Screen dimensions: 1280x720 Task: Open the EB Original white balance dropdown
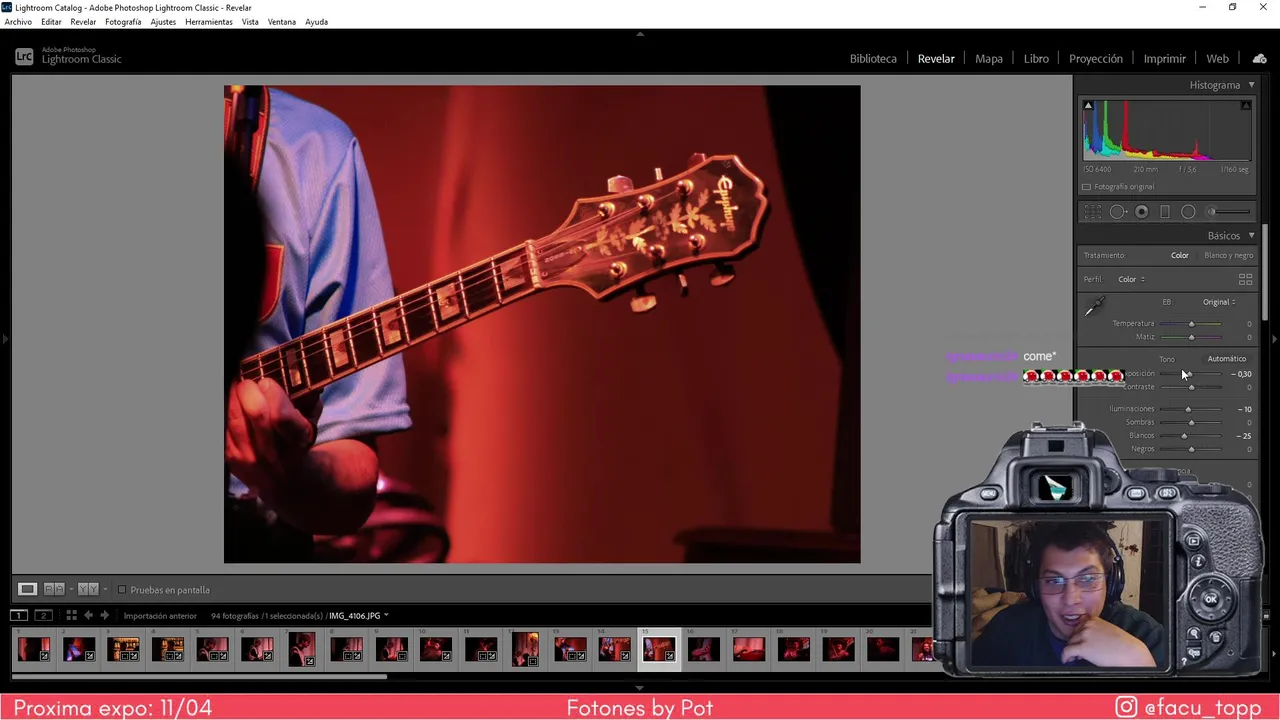click(x=1219, y=302)
